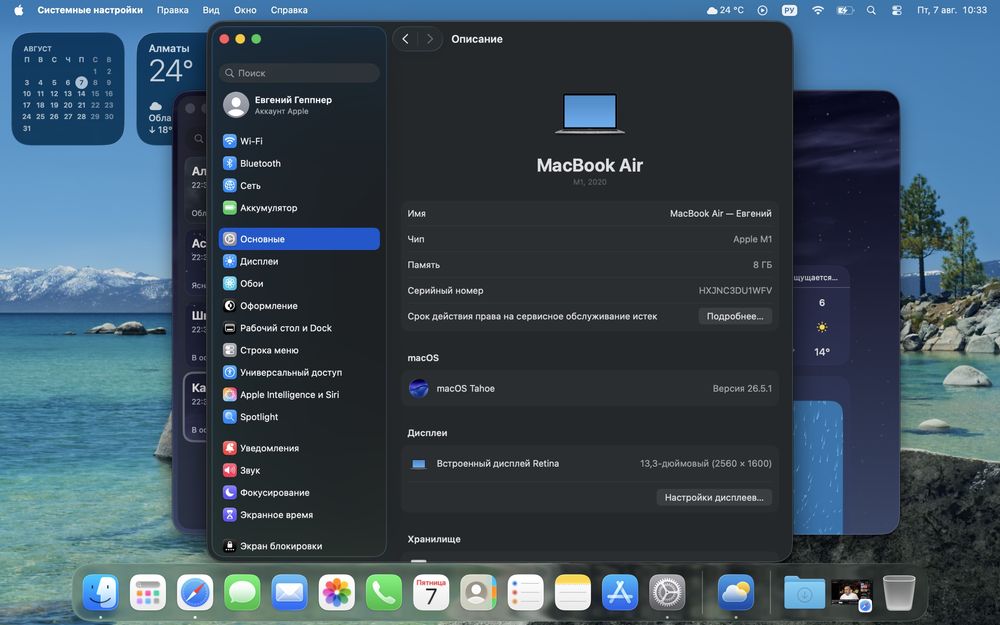Open Универсальный доступ settings
This screenshot has height=625, width=1000.
tap(299, 372)
